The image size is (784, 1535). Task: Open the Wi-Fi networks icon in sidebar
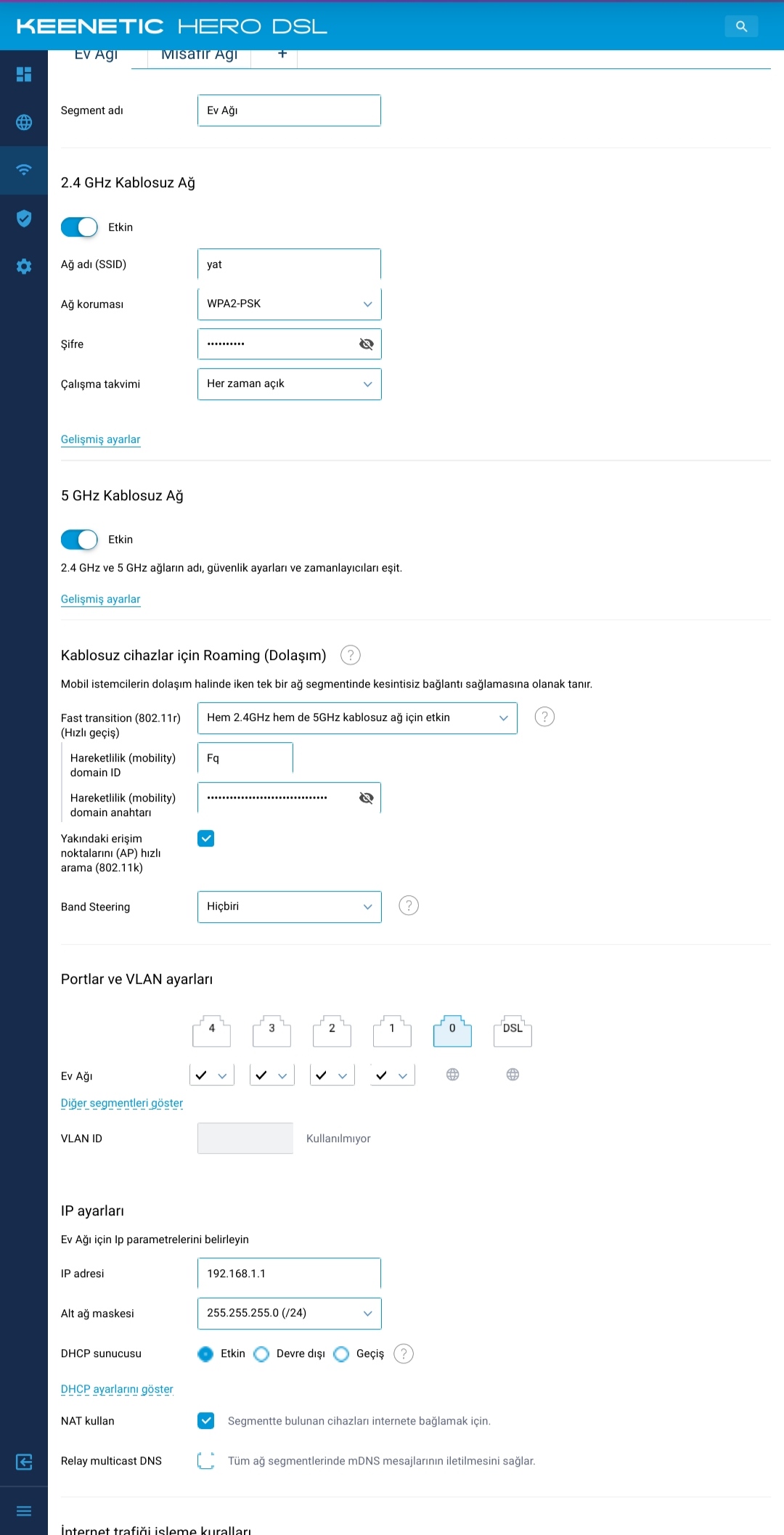click(24, 170)
